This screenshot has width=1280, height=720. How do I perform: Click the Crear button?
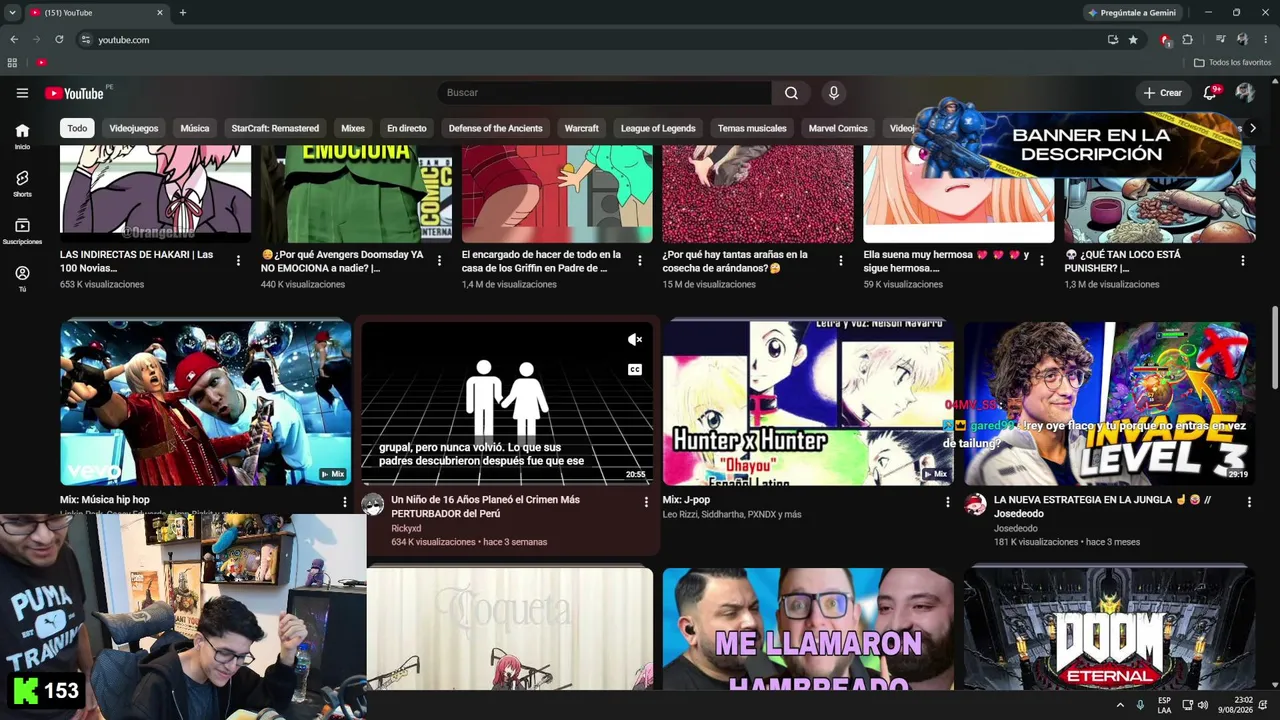1163,93
